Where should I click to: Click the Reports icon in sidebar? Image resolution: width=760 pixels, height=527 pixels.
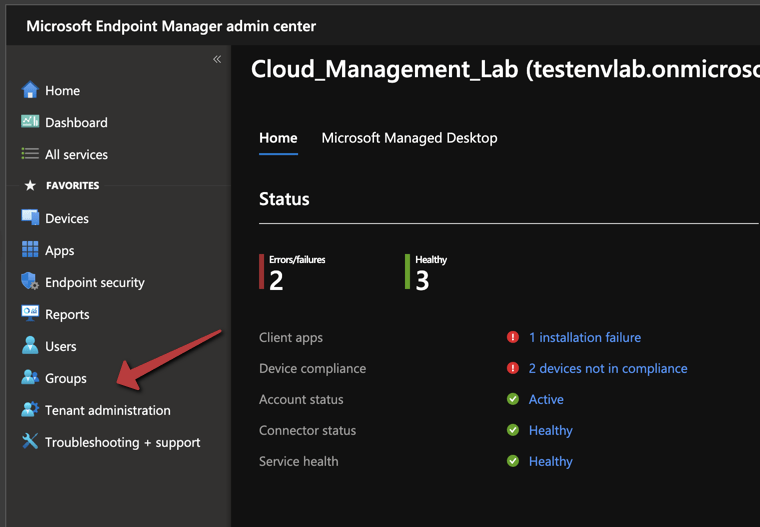pyautogui.click(x=30, y=314)
